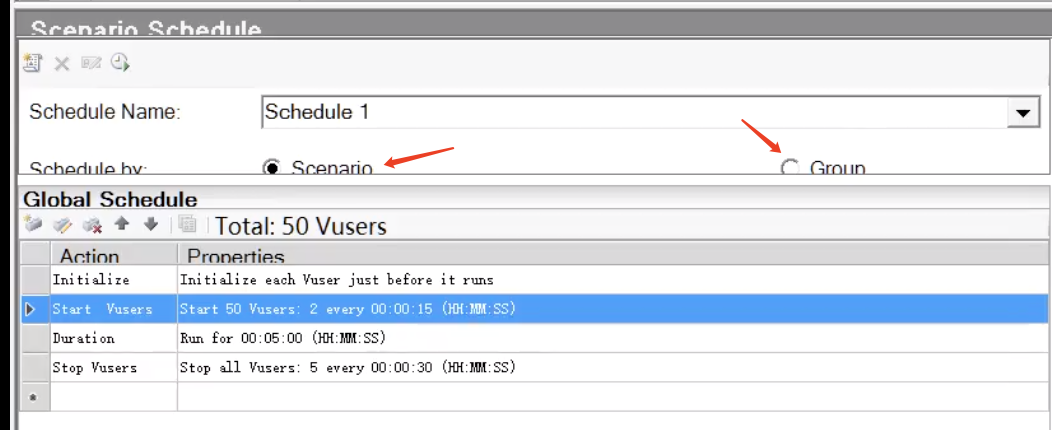Click the Rename Schedule icon
This screenshot has width=1052, height=430.
coord(91,63)
